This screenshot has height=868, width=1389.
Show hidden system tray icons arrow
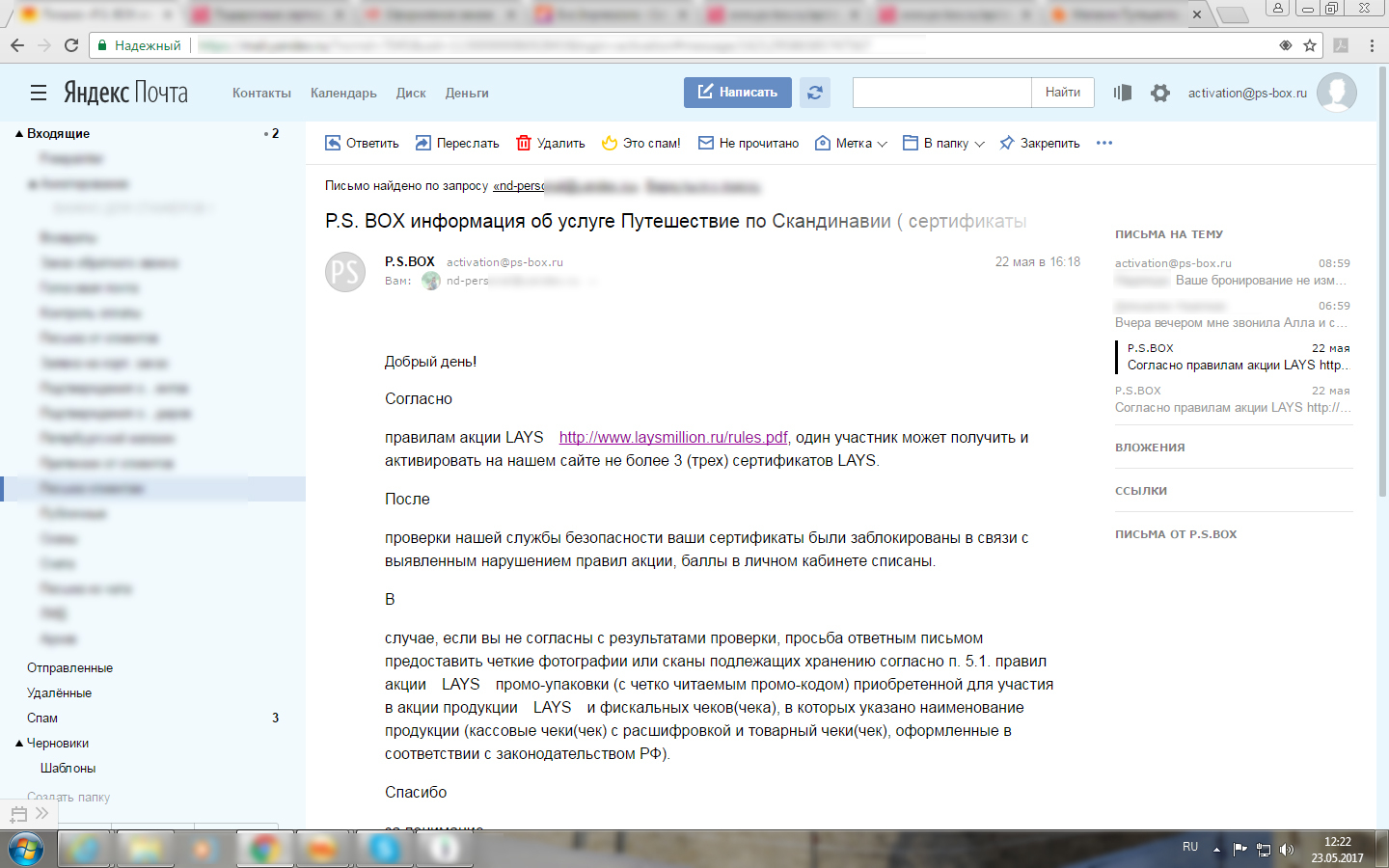(x=1216, y=850)
